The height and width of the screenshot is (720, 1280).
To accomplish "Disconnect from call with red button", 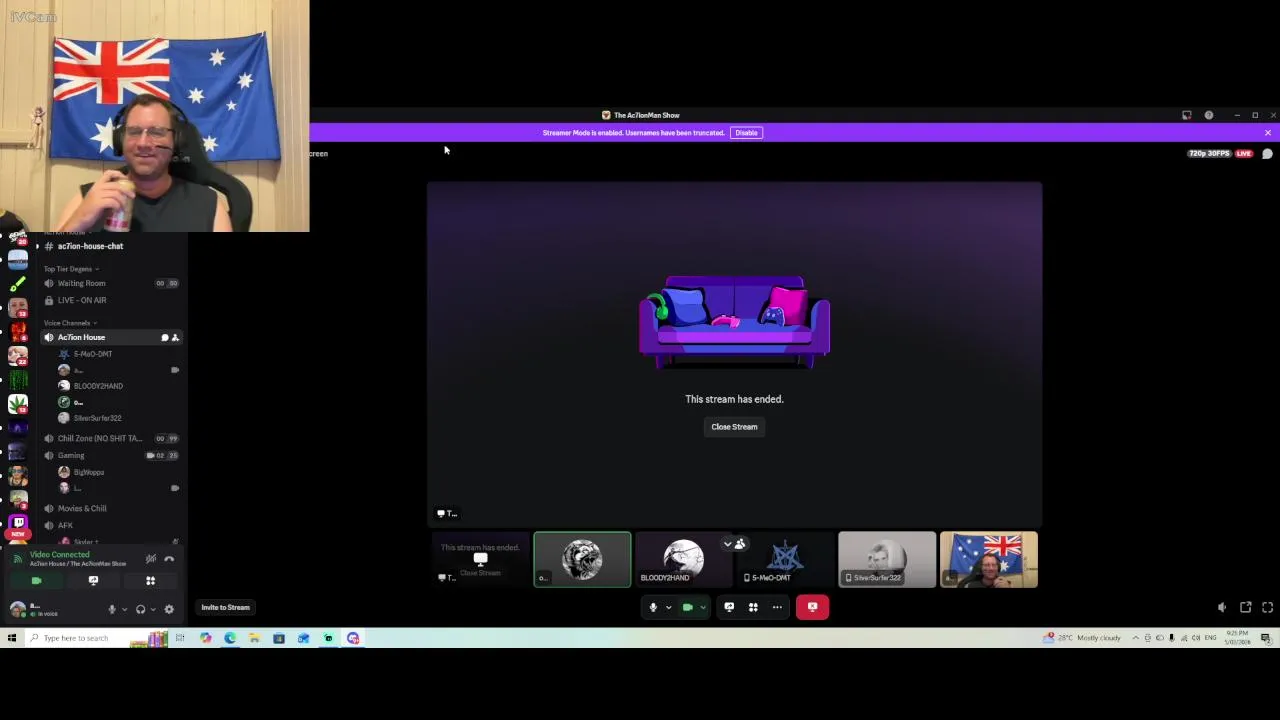I will (812, 607).
